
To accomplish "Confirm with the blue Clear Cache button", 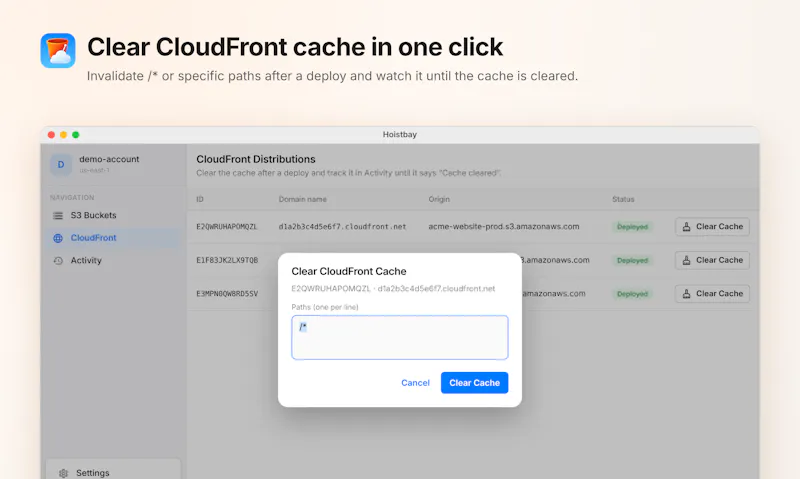I will click(474, 383).
